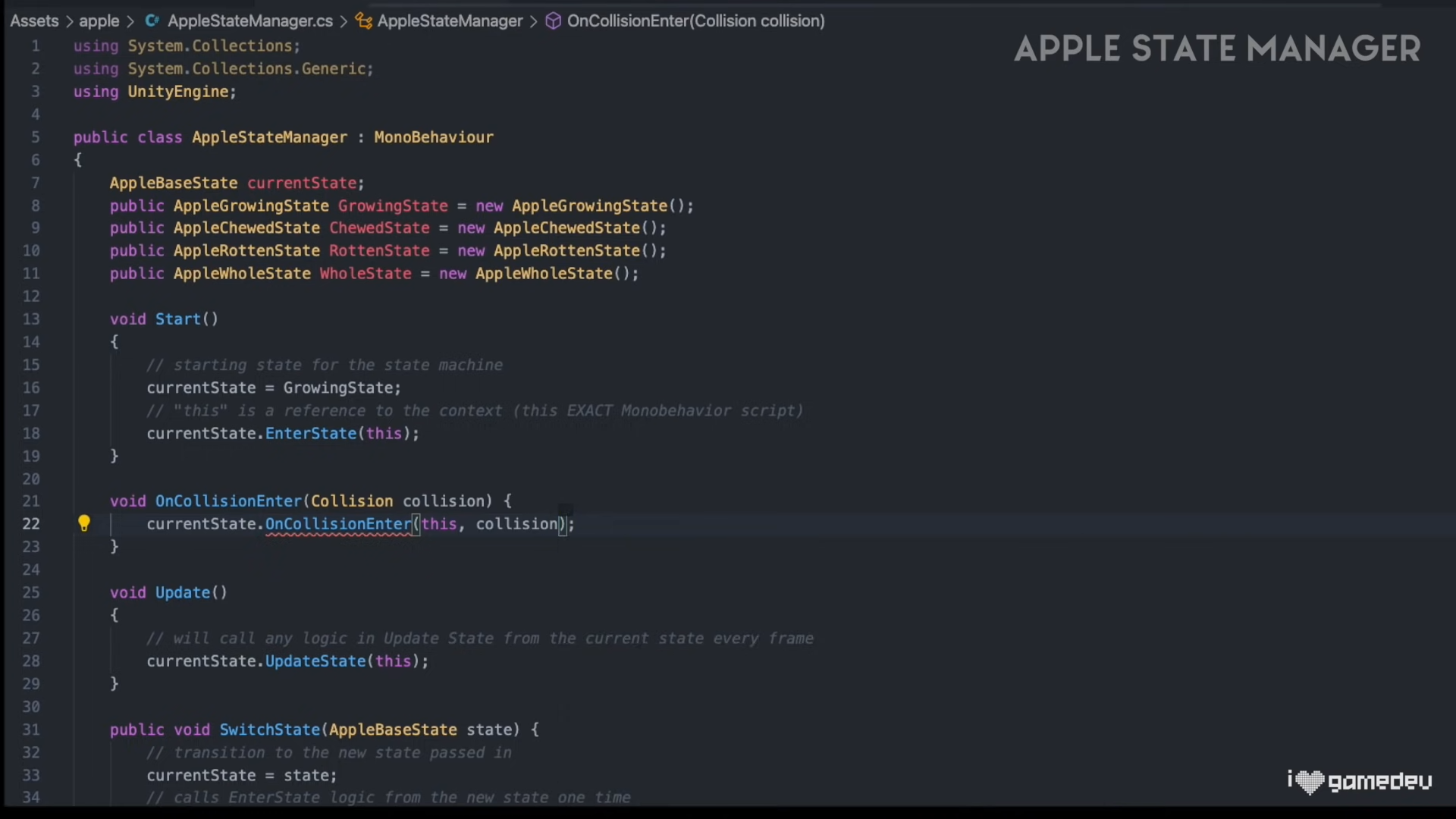This screenshot has width=1456, height=819.
Task: Click the heart icon in the gamedev logo
Action: click(x=1310, y=781)
